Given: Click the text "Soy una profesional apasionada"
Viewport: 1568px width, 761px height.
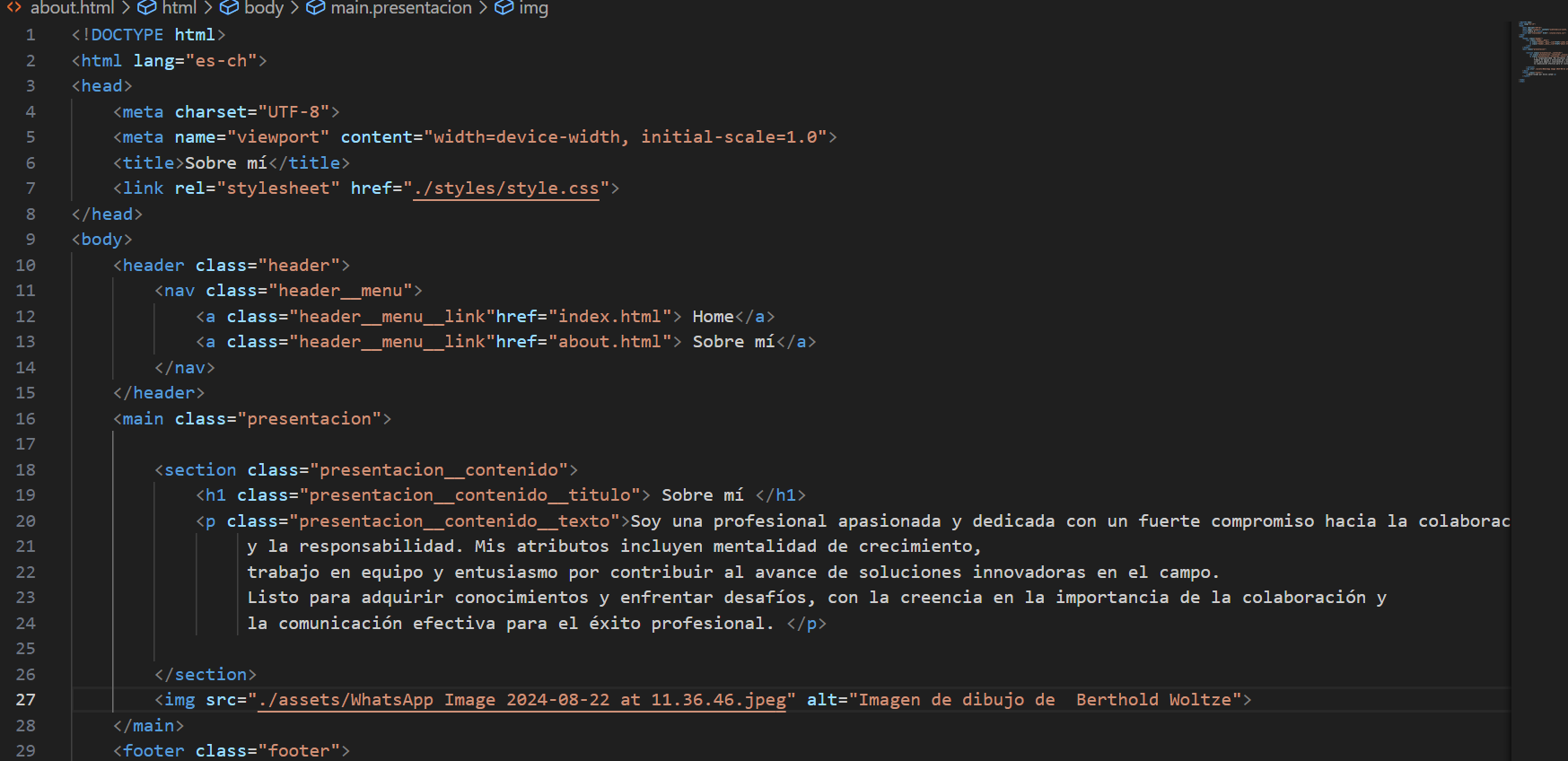Looking at the screenshot, I should [785, 521].
